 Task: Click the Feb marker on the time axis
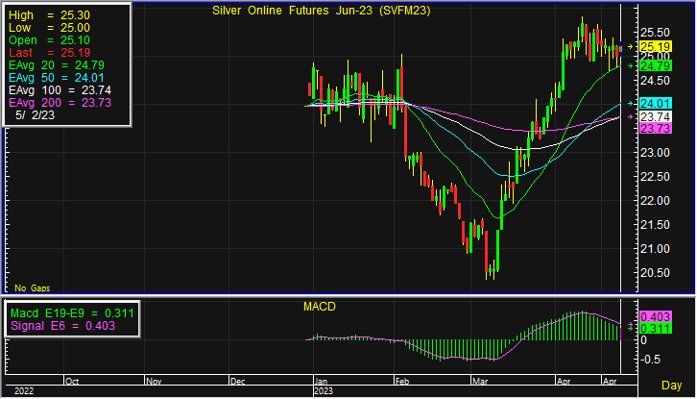point(402,381)
